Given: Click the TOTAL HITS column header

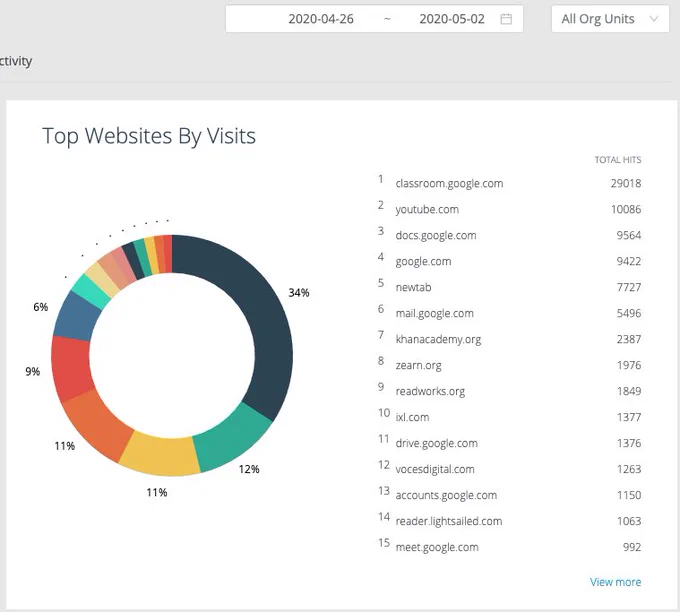Looking at the screenshot, I should tap(618, 160).
